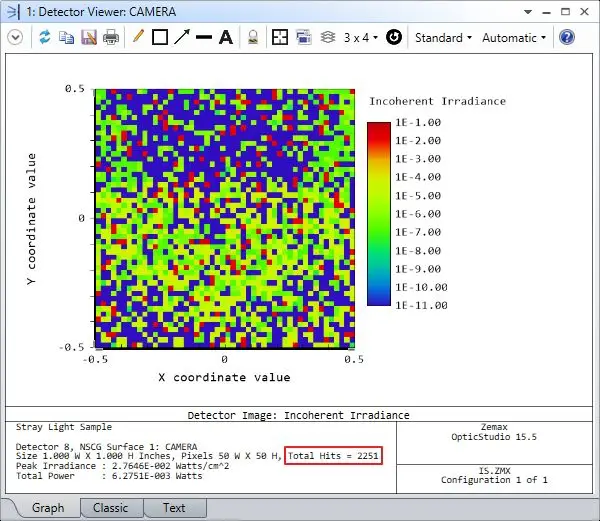Viewport: 600px width, 521px height.
Task: Switch to the Classic tab
Action: [x=110, y=508]
